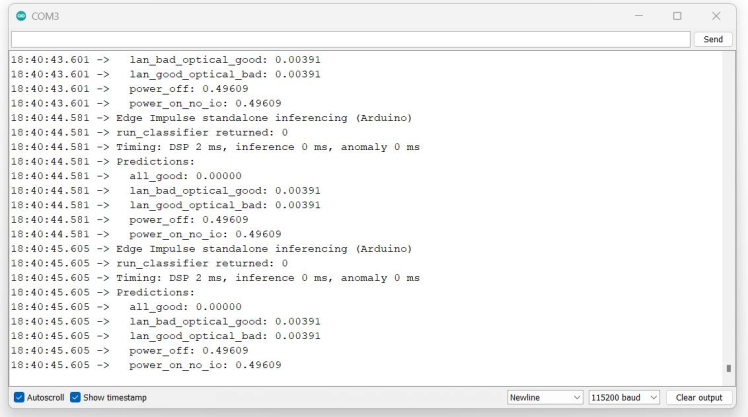Open the 115200 baud rate dropdown
The width and height of the screenshot is (748, 417).
click(624, 397)
